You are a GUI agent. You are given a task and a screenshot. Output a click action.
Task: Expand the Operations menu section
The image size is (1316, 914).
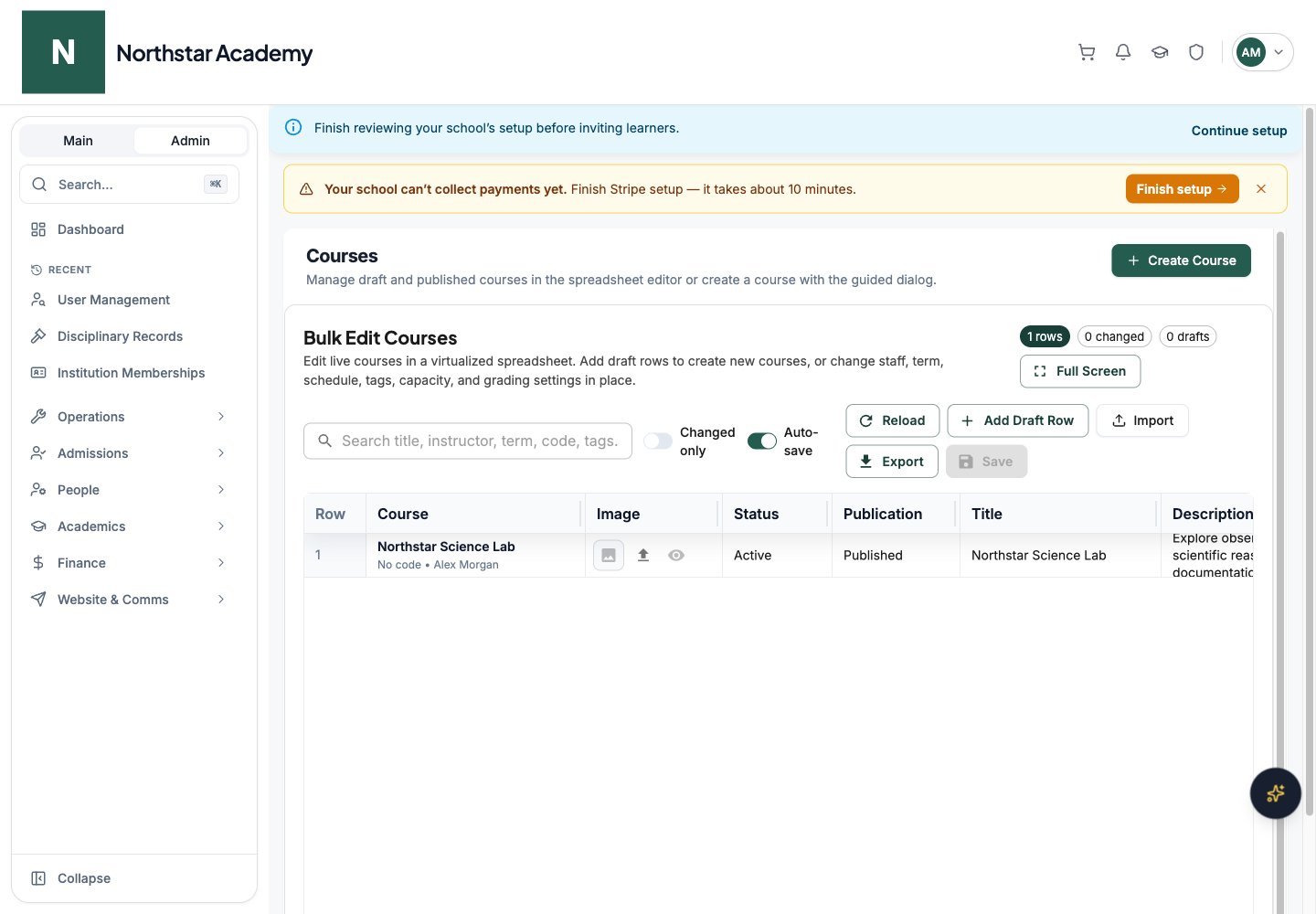pos(129,417)
